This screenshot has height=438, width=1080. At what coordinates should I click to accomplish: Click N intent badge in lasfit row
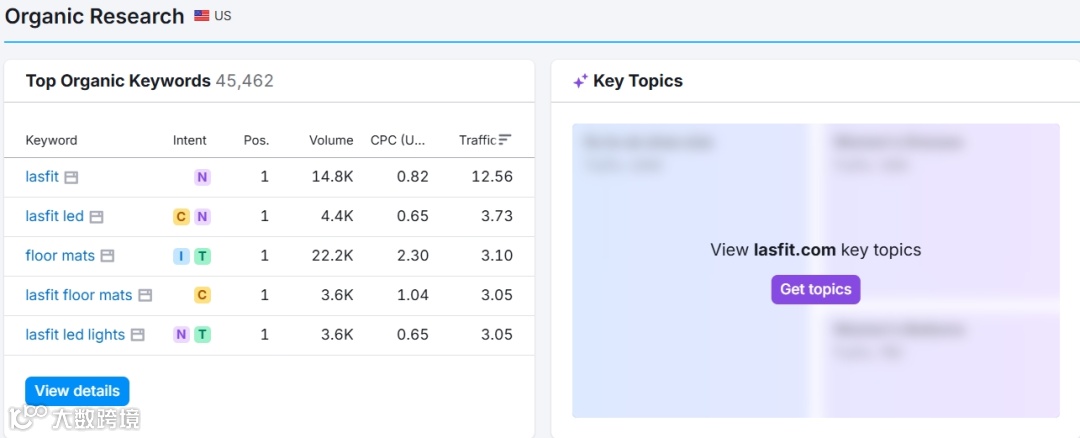202,178
